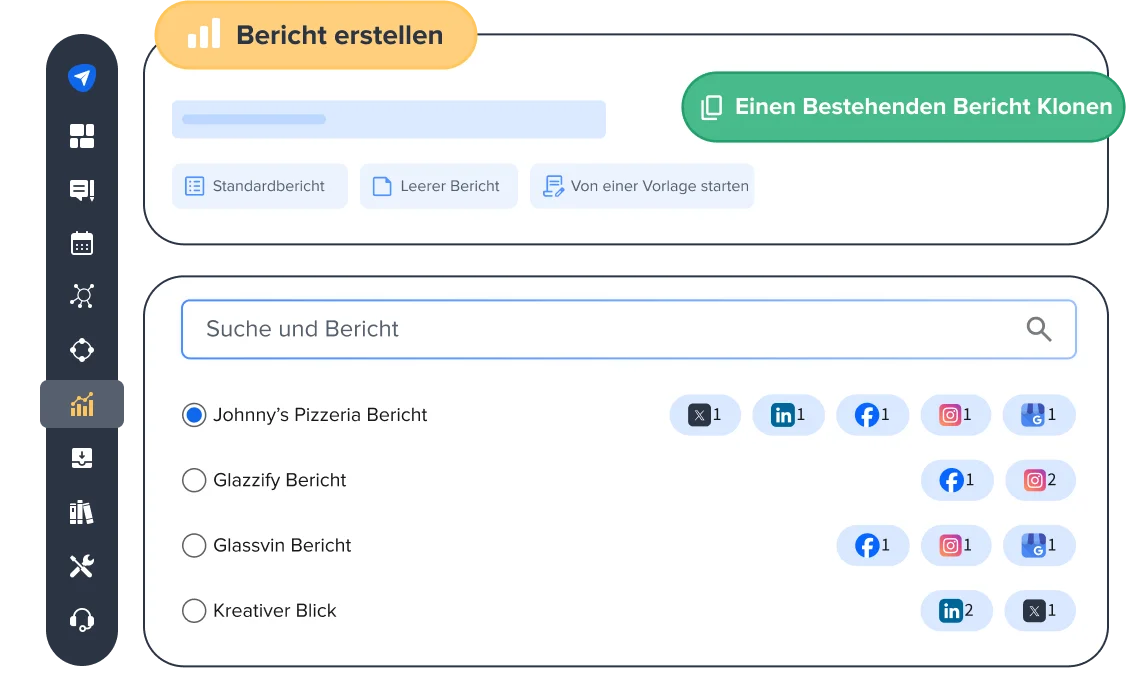Open the inbox messages icon in sidebar
Screen dimensions: 1148x700
pyautogui.click(x=81, y=190)
